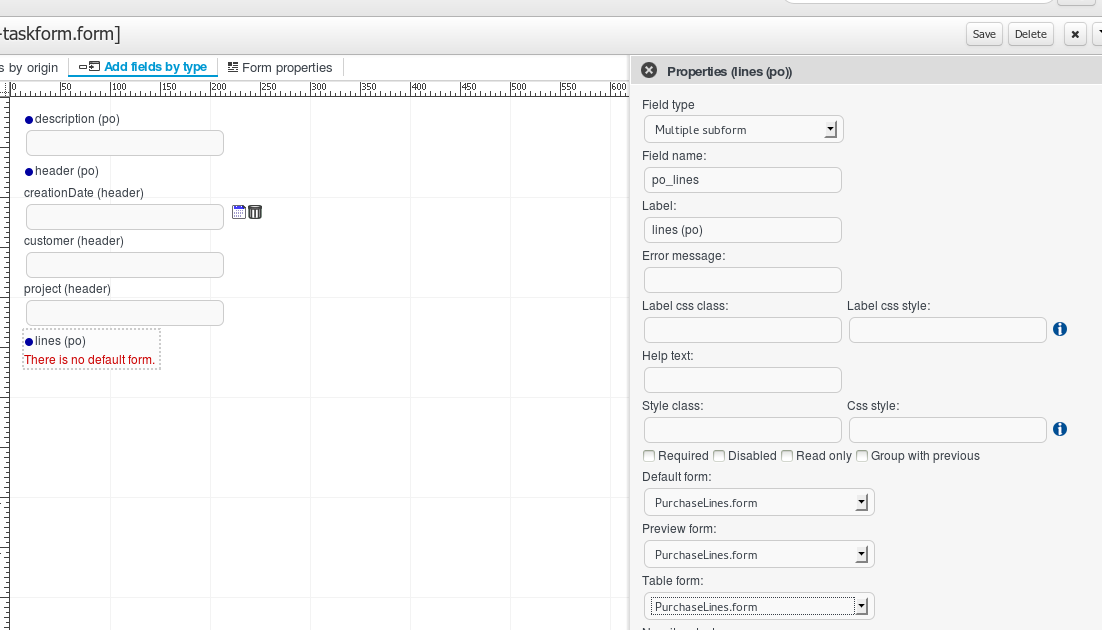The width and height of the screenshot is (1102, 630).
Task: Open the Field type dropdown showing Multiple subform
Action: point(831,128)
